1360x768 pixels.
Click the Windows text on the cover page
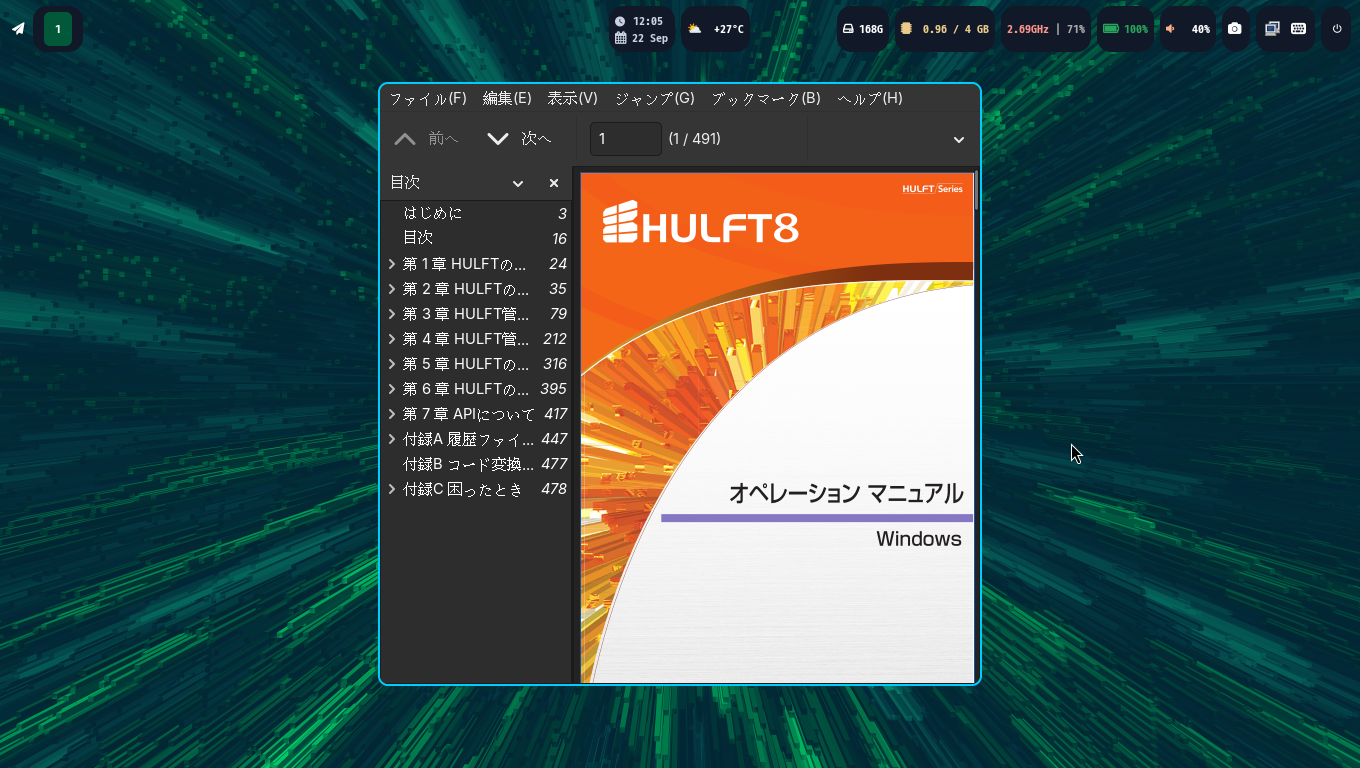pyautogui.click(x=919, y=539)
